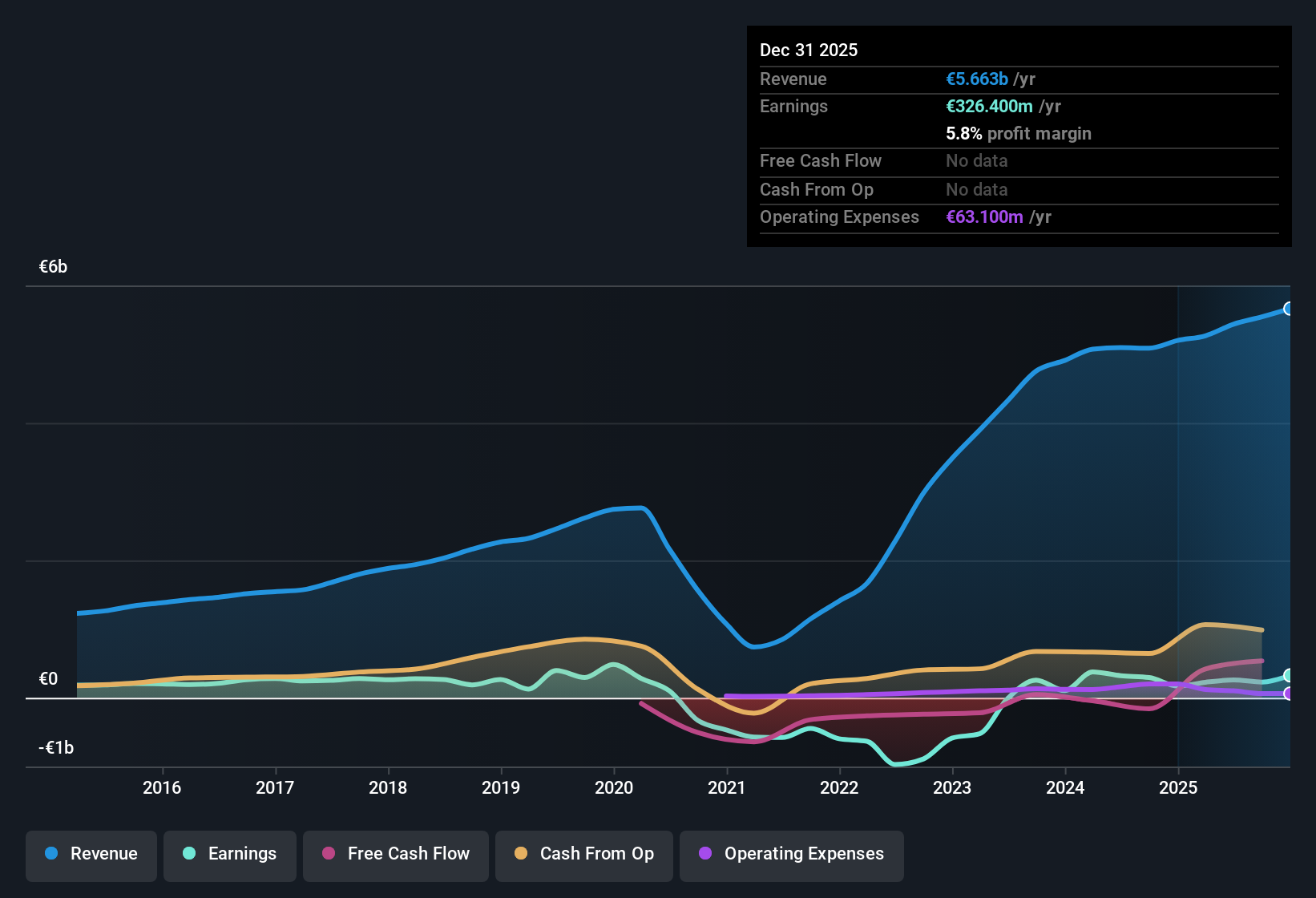
Task: Click the €326.400m earnings figure
Action: point(989,106)
